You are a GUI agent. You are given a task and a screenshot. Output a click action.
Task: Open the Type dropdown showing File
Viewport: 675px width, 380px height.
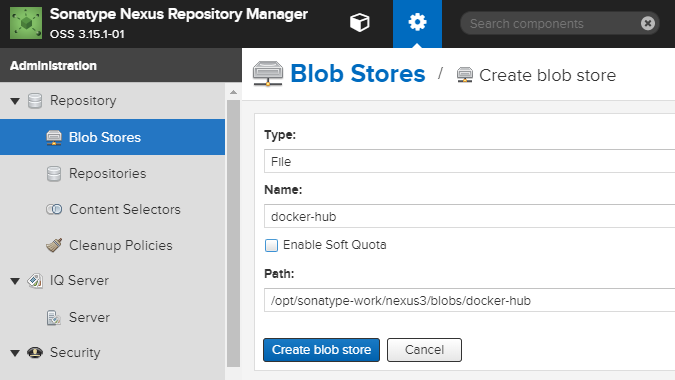point(469,161)
